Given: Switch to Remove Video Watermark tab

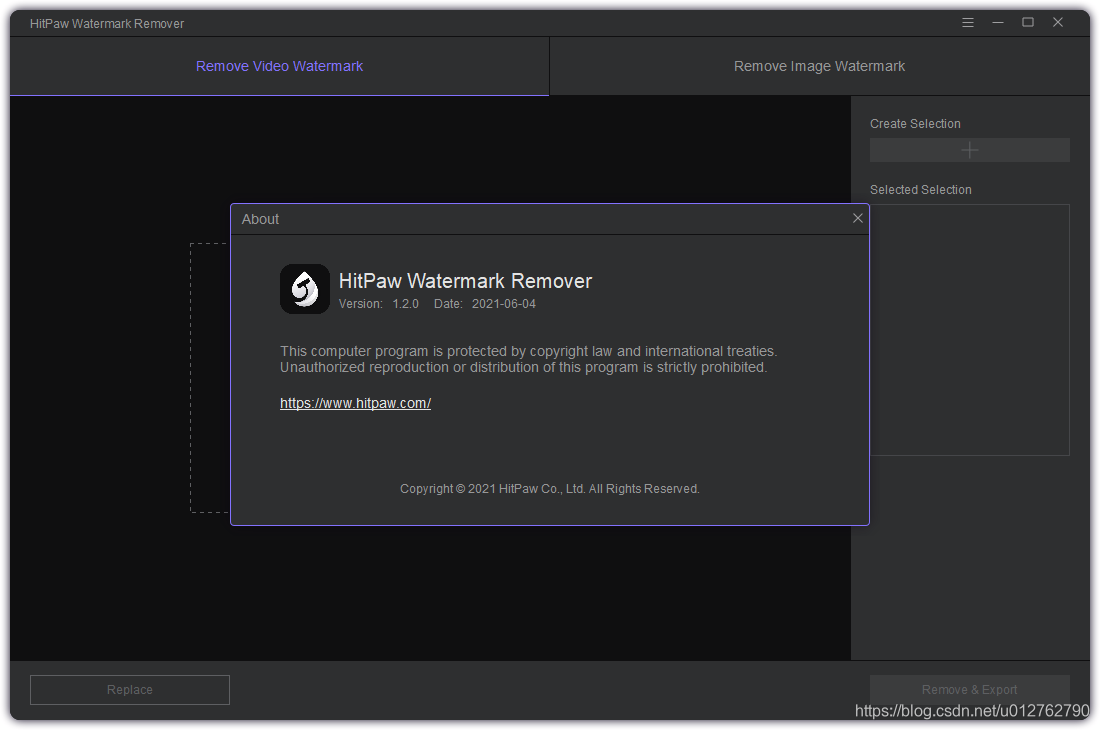Looking at the screenshot, I should click(x=279, y=66).
